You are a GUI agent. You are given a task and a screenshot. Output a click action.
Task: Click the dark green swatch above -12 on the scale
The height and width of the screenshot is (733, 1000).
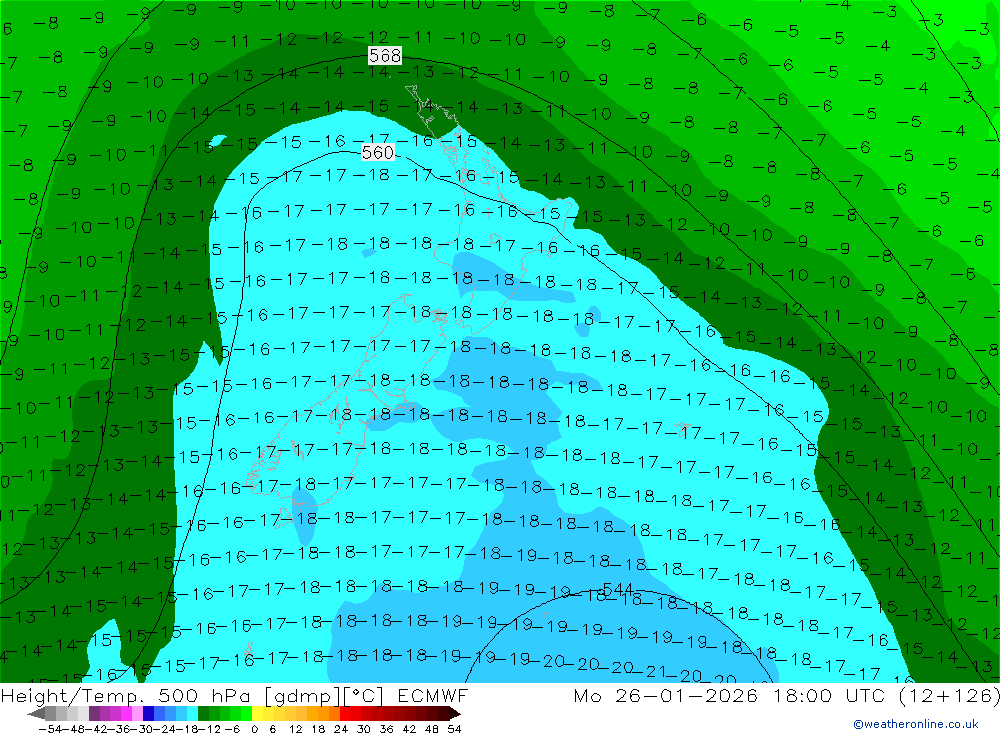[x=203, y=714]
